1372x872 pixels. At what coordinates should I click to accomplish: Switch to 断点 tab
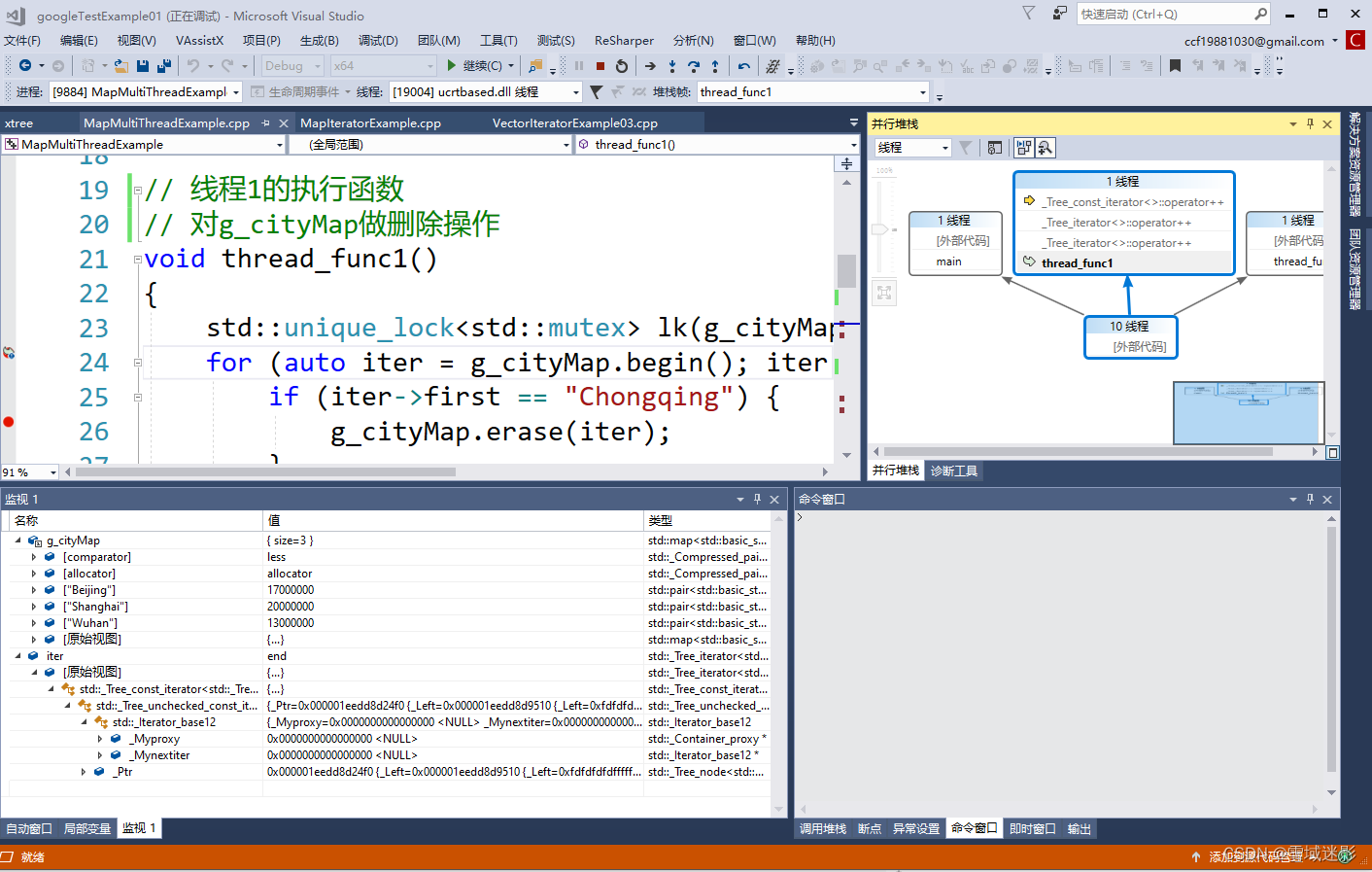point(870,829)
